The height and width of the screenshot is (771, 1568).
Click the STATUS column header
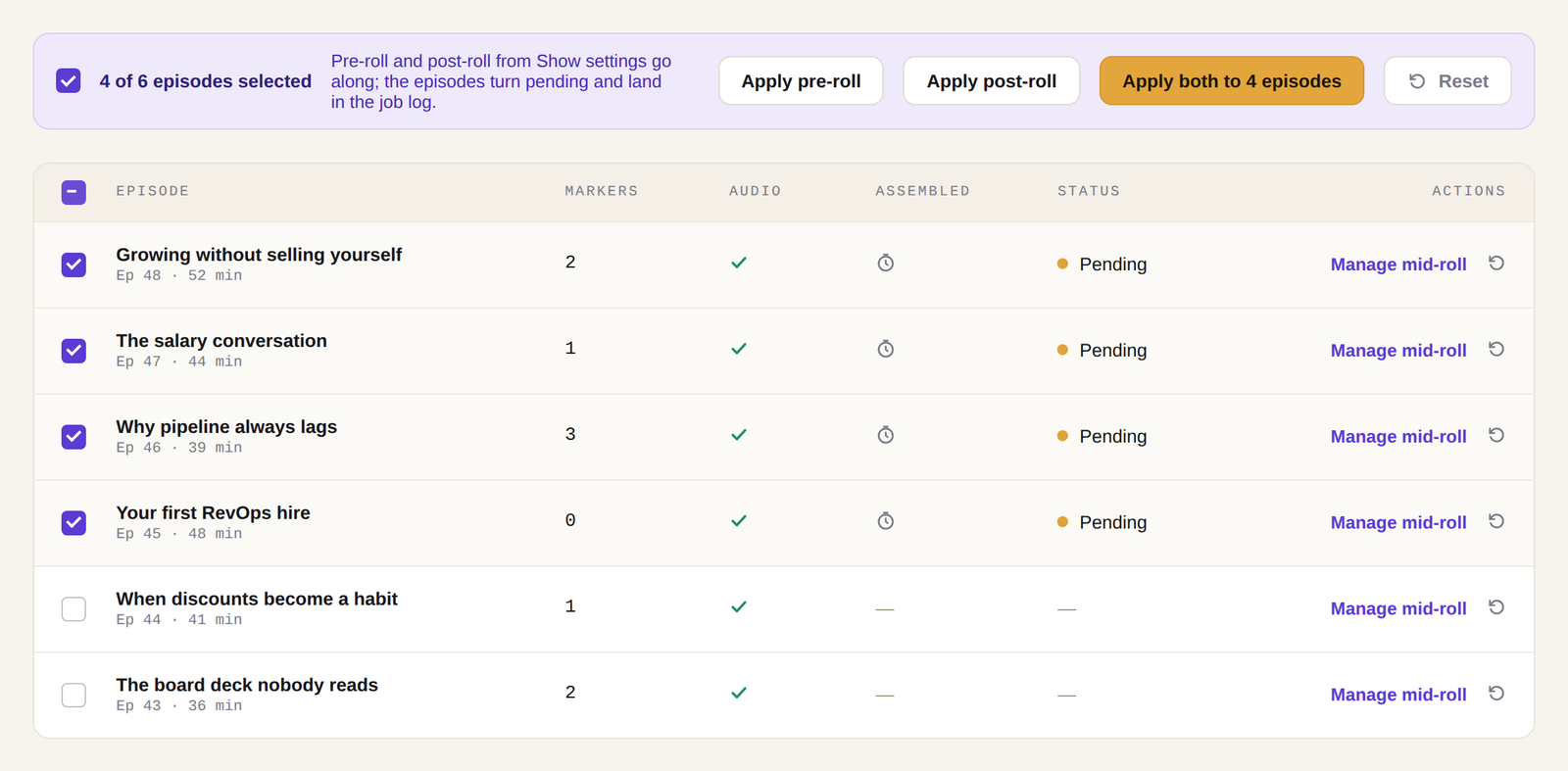pos(1089,191)
